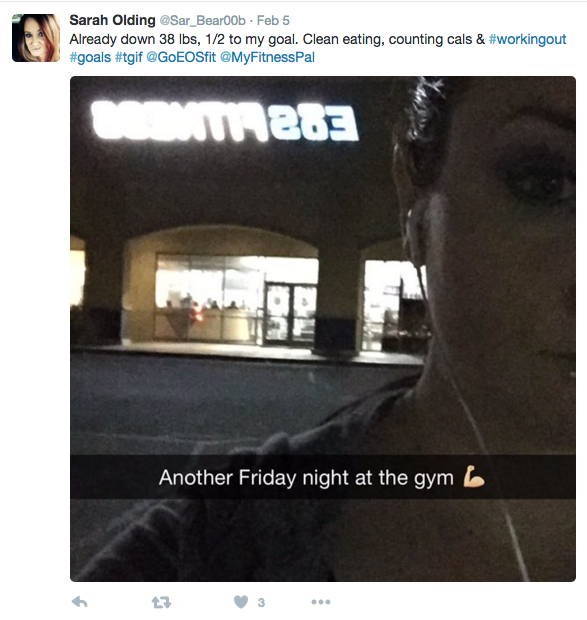The image size is (587, 620).
Task: Open Sarah Olding's profile picture
Action: point(36,38)
